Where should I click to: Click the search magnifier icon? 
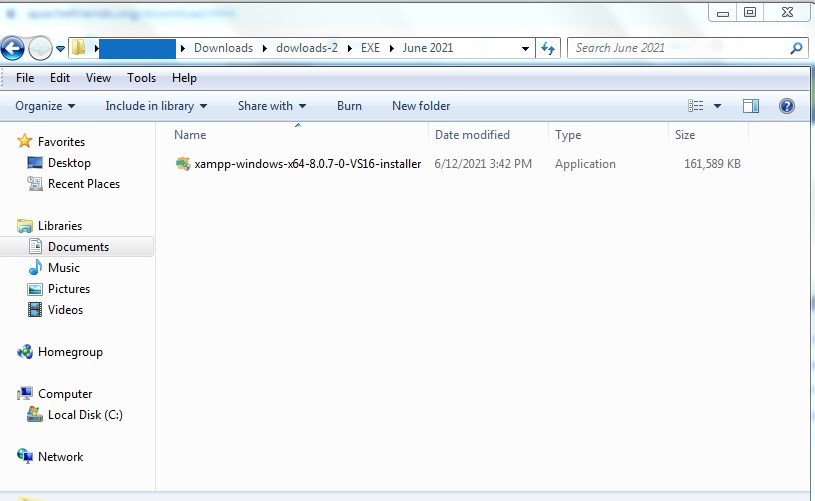[796, 48]
